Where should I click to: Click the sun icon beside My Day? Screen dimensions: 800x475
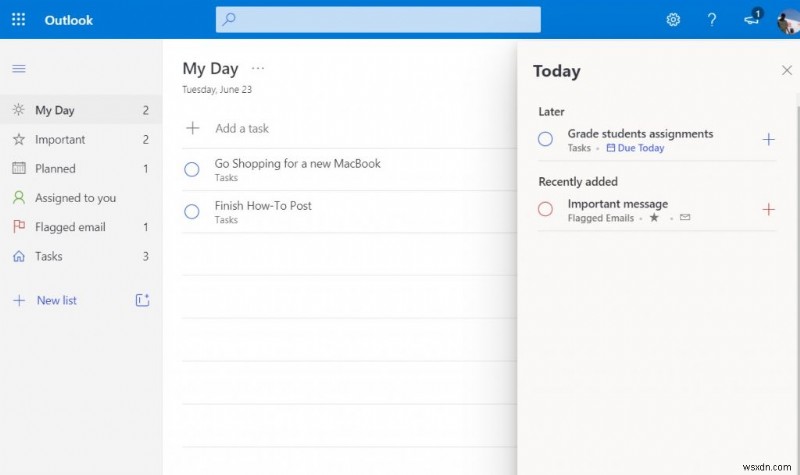coord(18,109)
